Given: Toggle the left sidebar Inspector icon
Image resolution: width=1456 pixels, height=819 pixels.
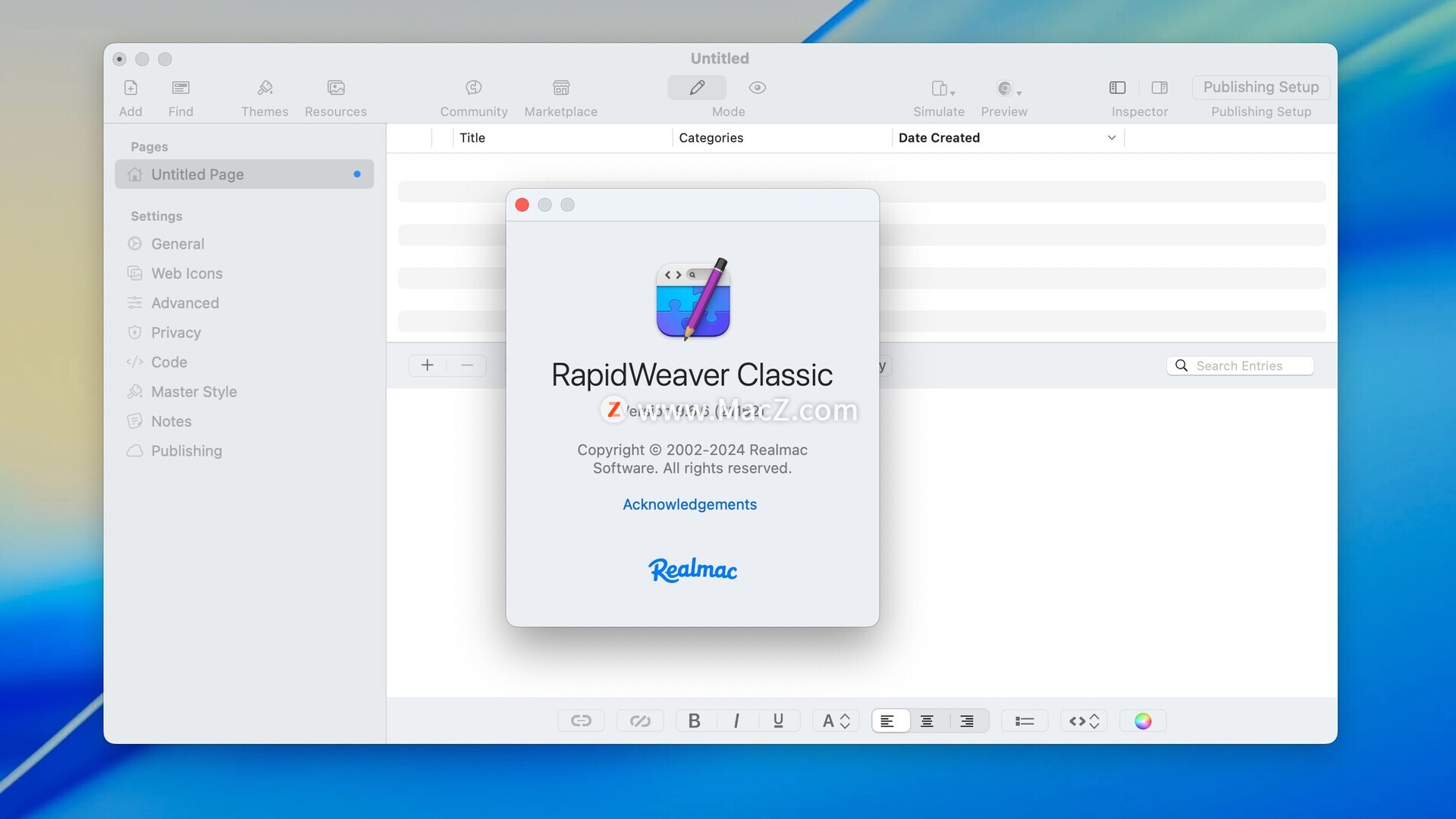Looking at the screenshot, I should click(x=1117, y=88).
